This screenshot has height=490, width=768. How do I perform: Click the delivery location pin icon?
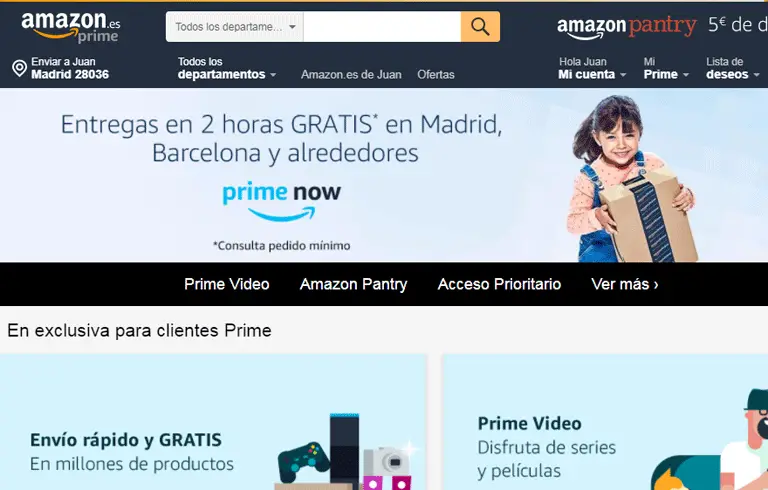click(19, 68)
